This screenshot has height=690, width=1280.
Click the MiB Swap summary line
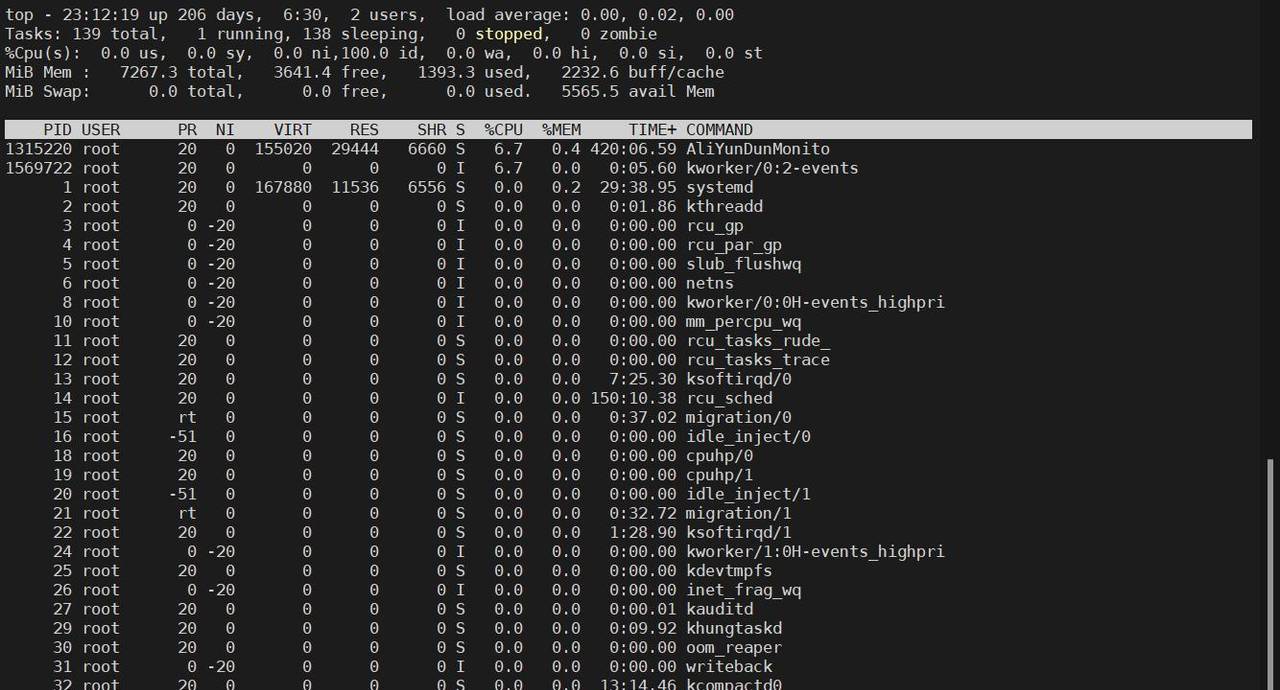[360, 91]
